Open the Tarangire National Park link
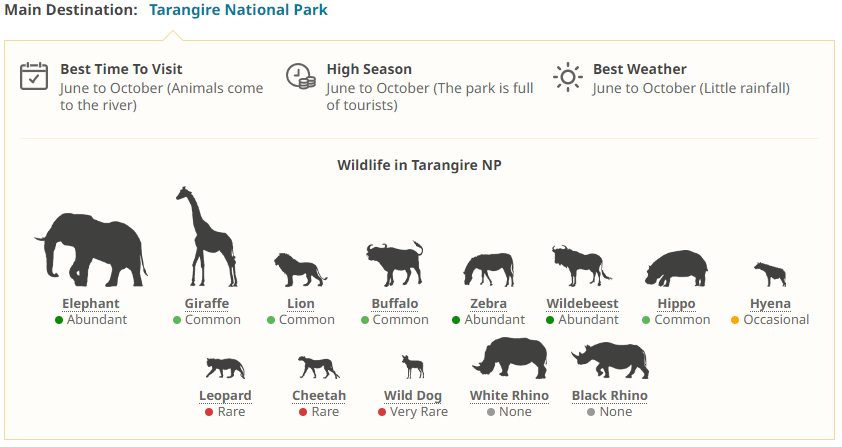Image resolution: width=842 pixels, height=447 pixels. point(238,10)
